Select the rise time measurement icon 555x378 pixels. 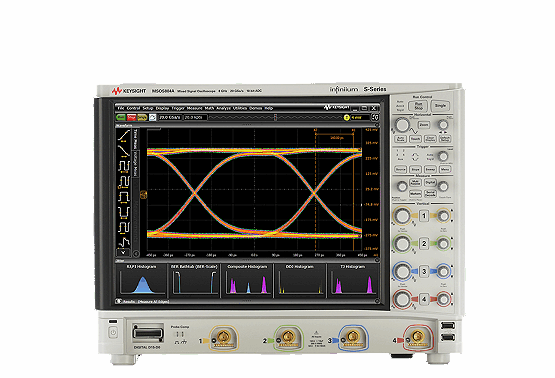pyautogui.click(x=124, y=135)
